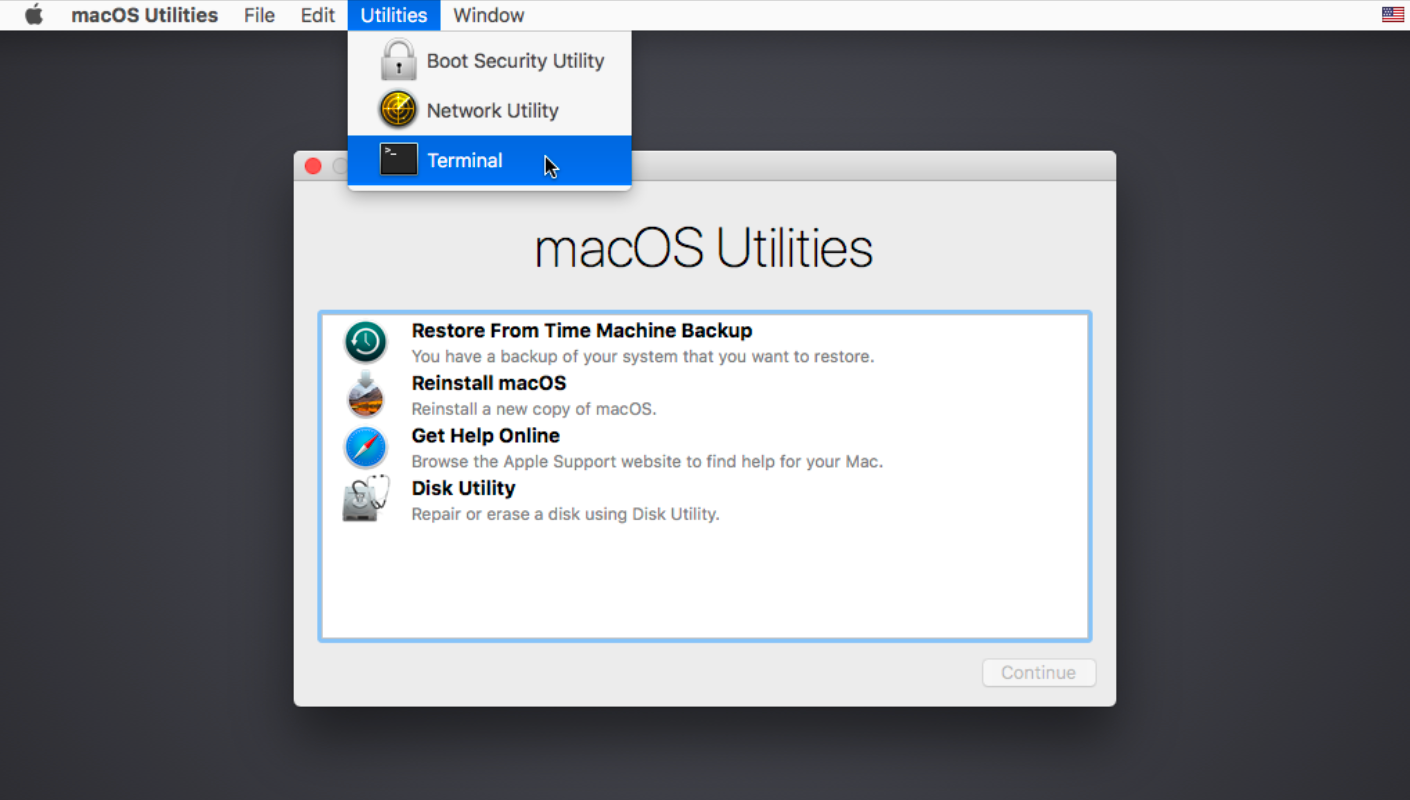Image resolution: width=1410 pixels, height=800 pixels.
Task: Click the Disk Utility stethoscope icon
Action: [x=366, y=499]
